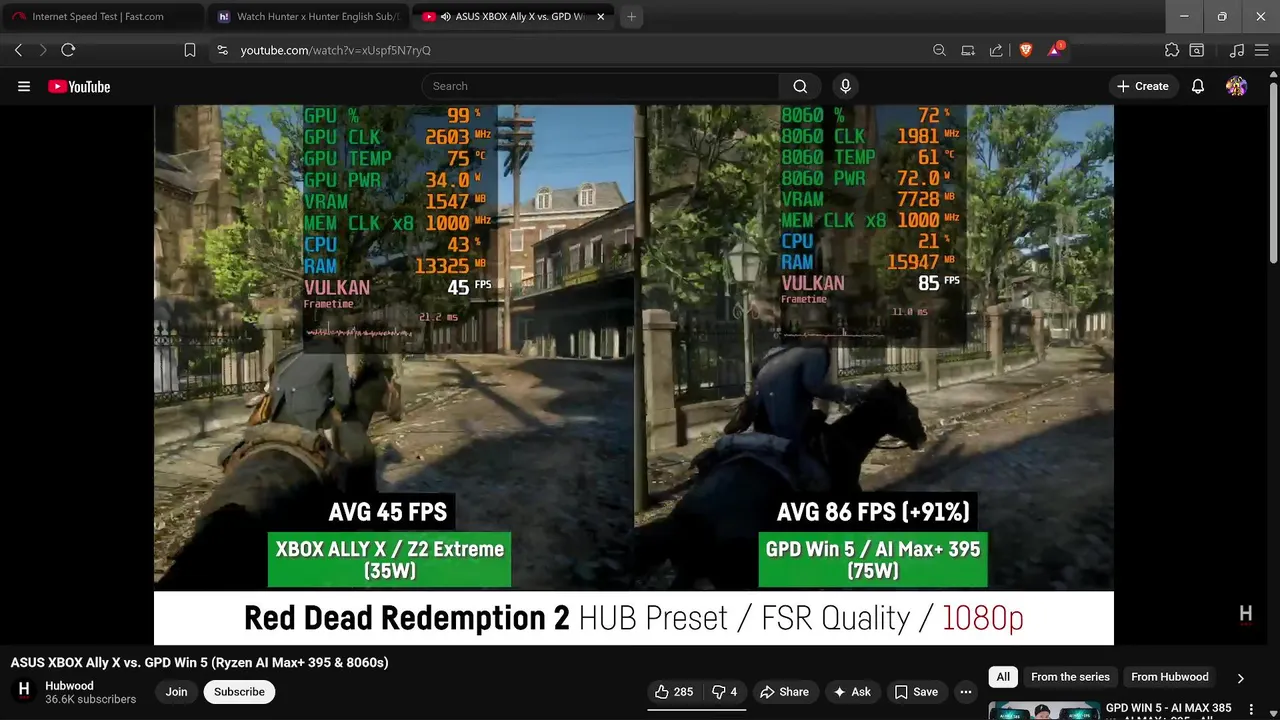Join the Hubwood channel

coord(176,692)
